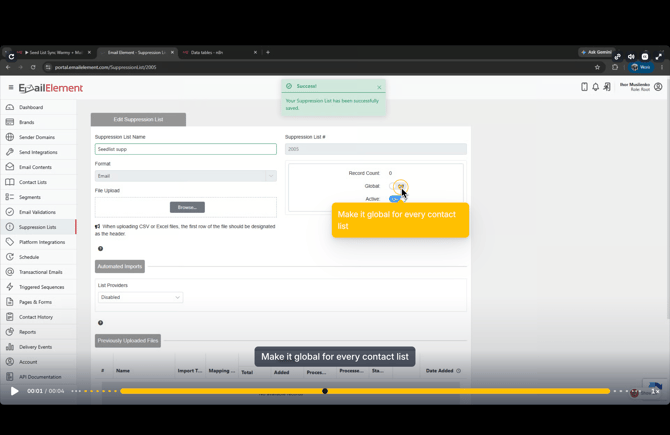Open Contact History in sidebar
The width and height of the screenshot is (670, 435).
[36, 317]
